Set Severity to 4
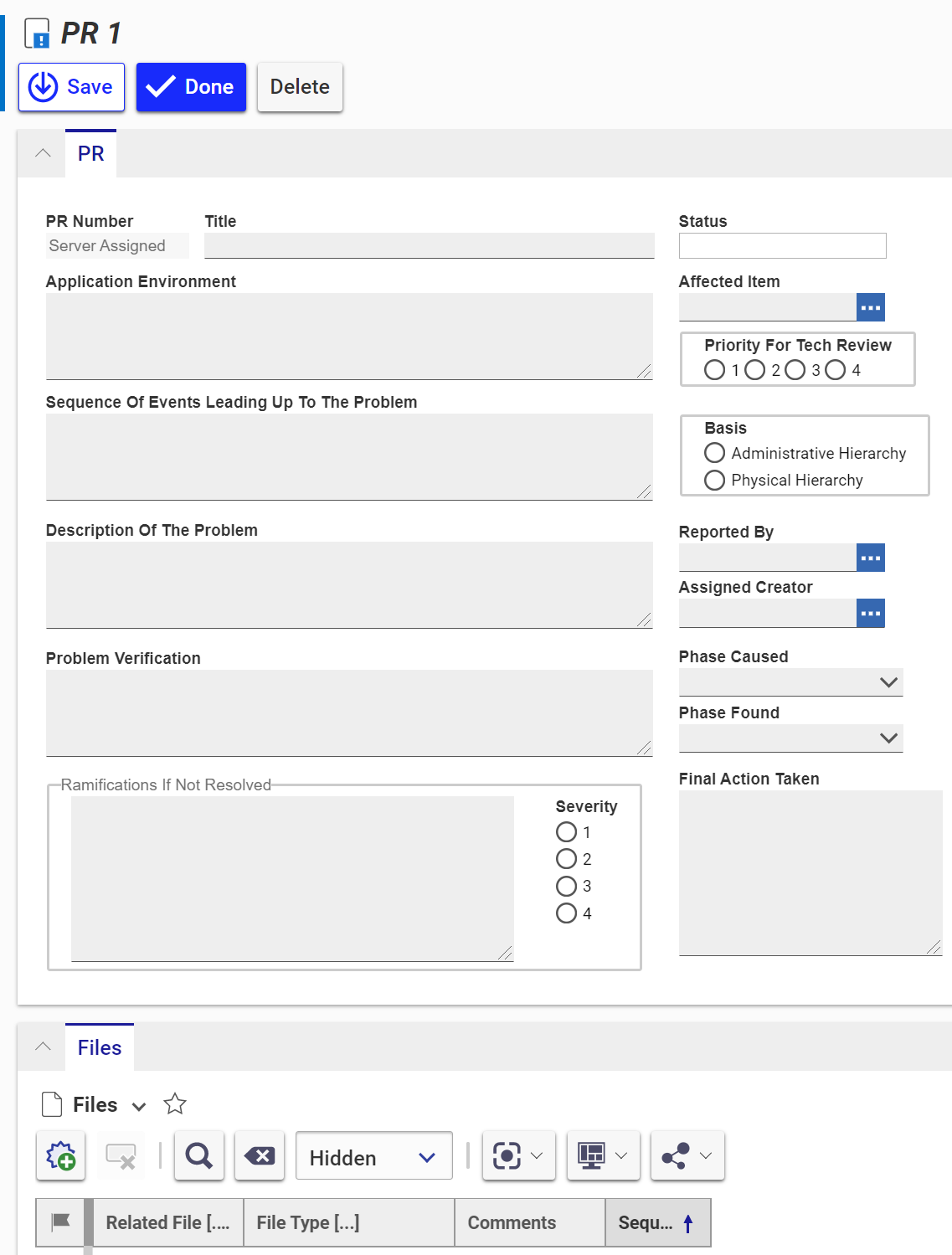Screen dimensions: 952x1255 (x=566, y=913)
